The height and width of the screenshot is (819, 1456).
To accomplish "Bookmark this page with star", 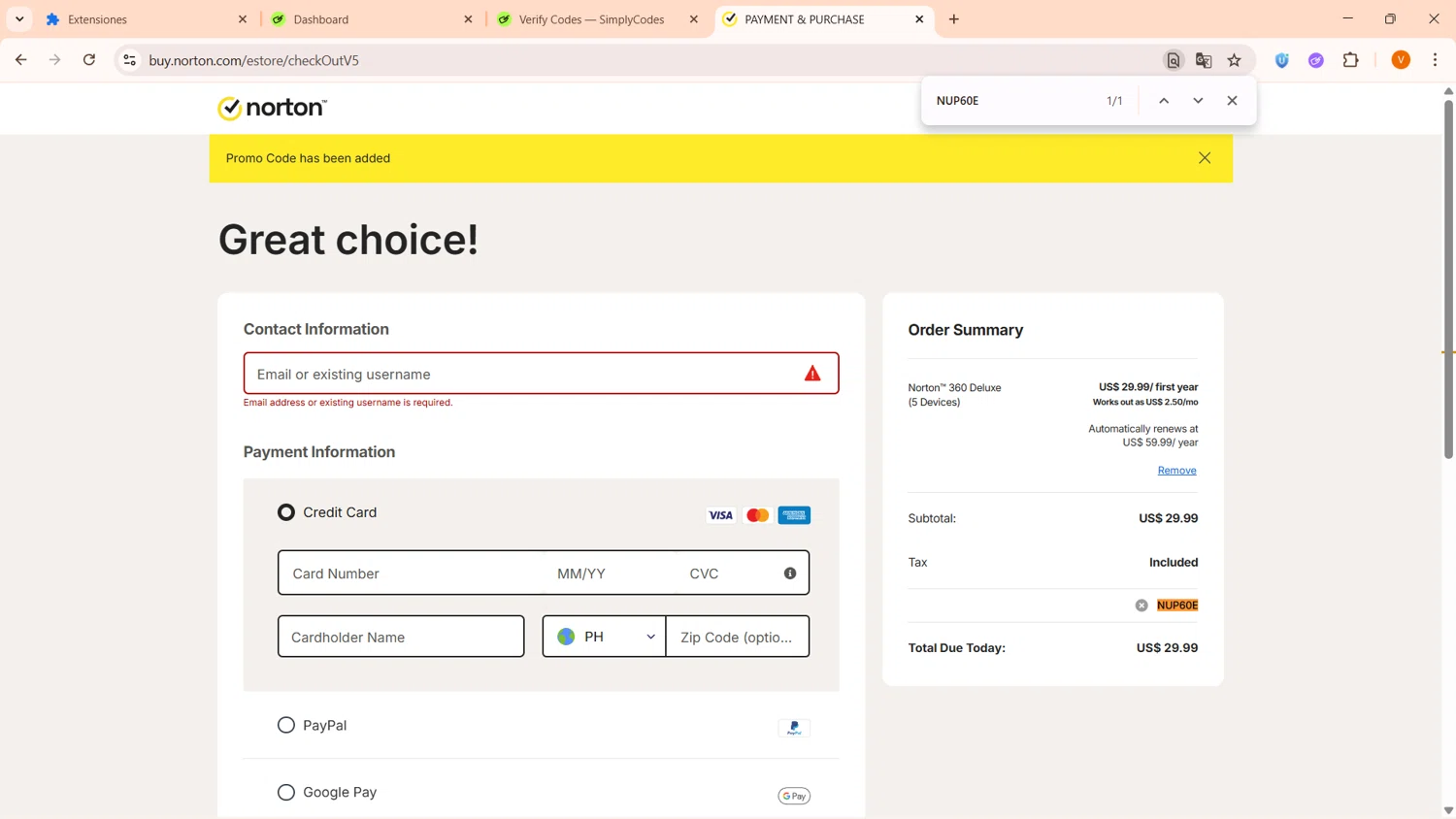I will [x=1235, y=60].
